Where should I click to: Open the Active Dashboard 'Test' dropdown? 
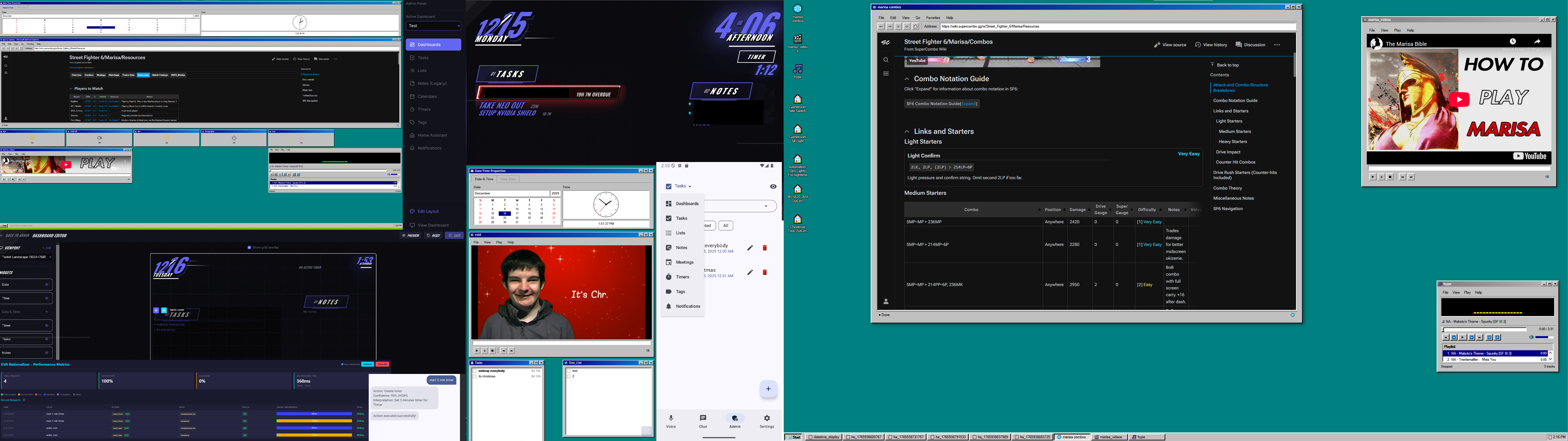pyautogui.click(x=433, y=26)
